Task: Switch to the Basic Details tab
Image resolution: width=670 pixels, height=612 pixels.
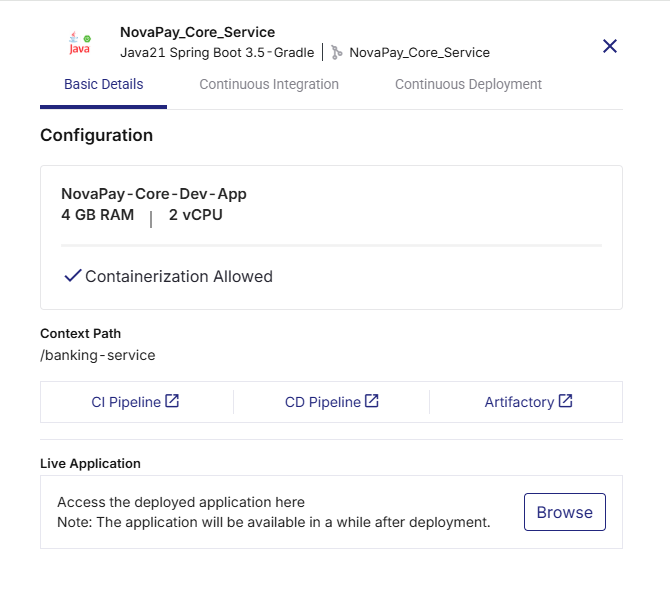Action: [x=103, y=84]
